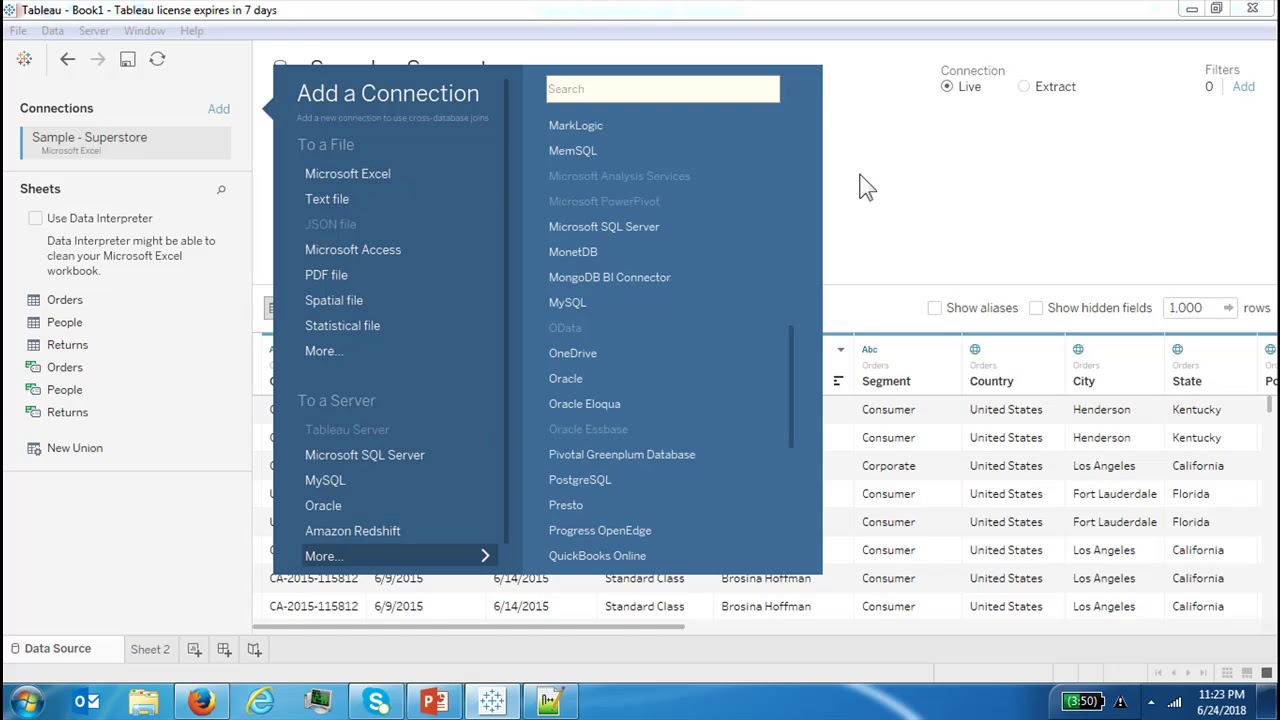Open the Tableau start page icon
The image size is (1280, 720).
click(x=24, y=59)
